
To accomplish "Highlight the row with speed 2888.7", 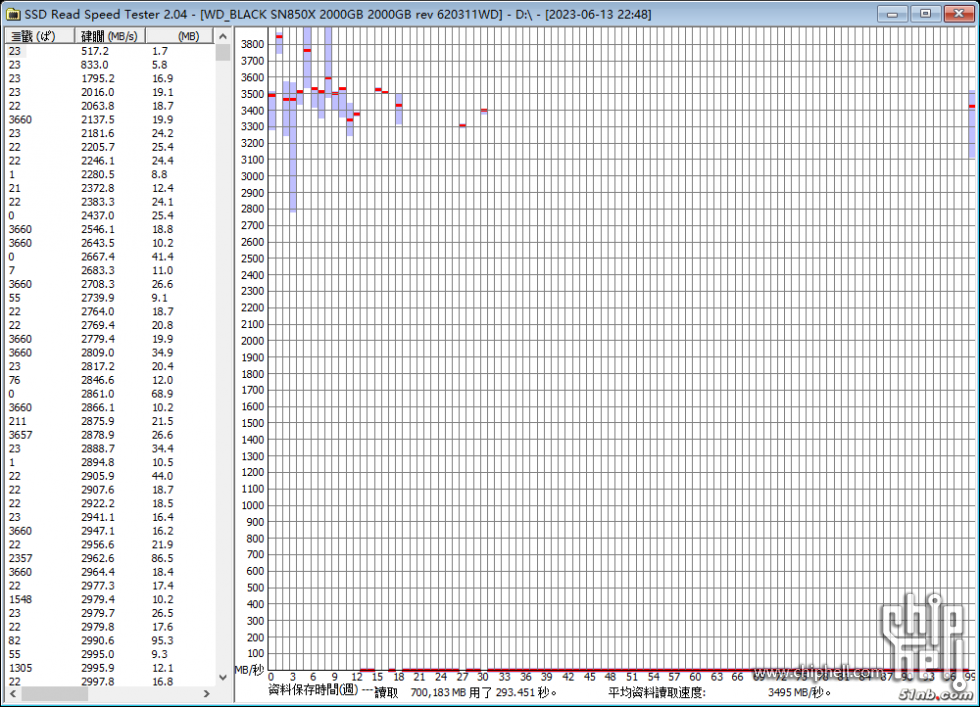I will pyautogui.click(x=110, y=449).
